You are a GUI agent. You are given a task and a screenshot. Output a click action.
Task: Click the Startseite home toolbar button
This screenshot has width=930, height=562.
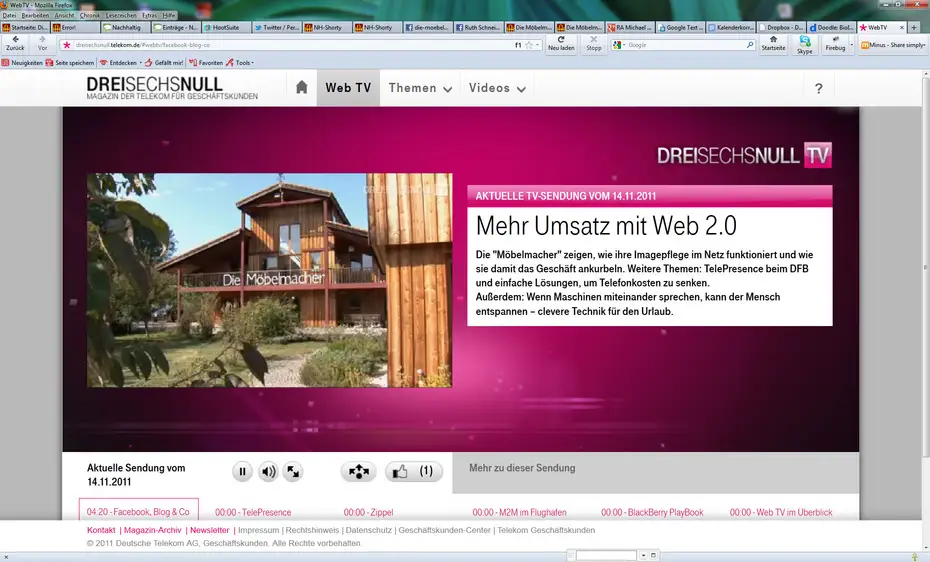773,44
